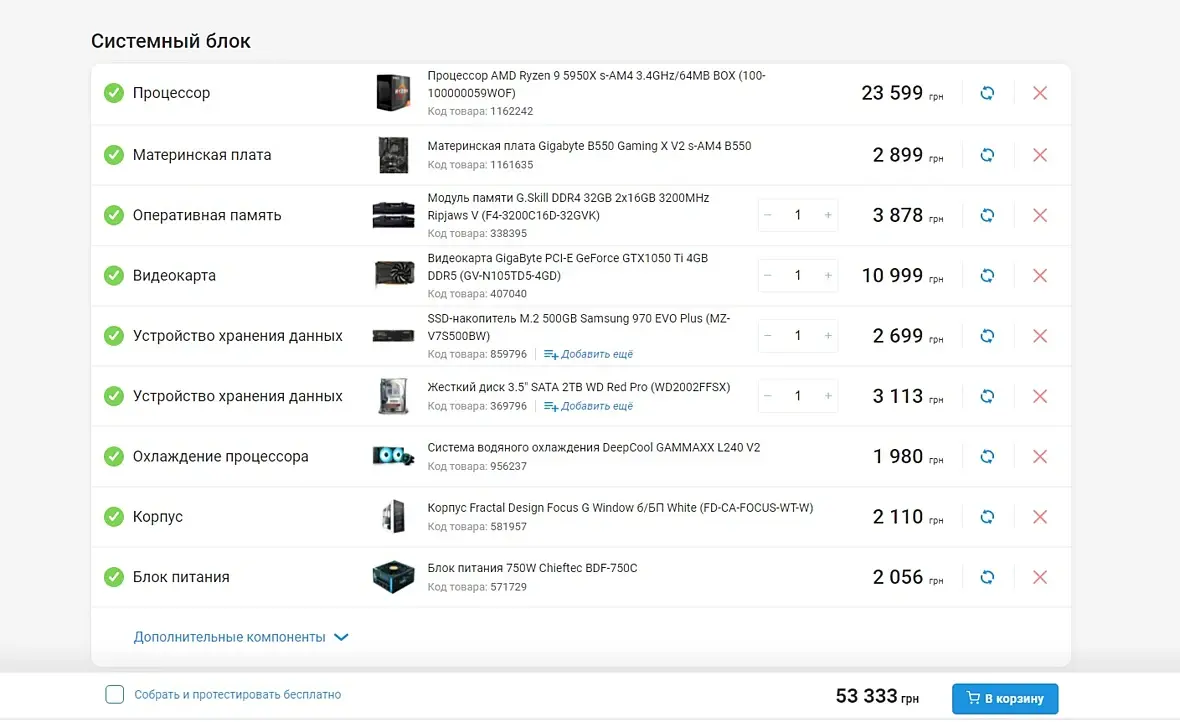
Task: Click the total price 53 333 грн
Action: click(x=877, y=696)
